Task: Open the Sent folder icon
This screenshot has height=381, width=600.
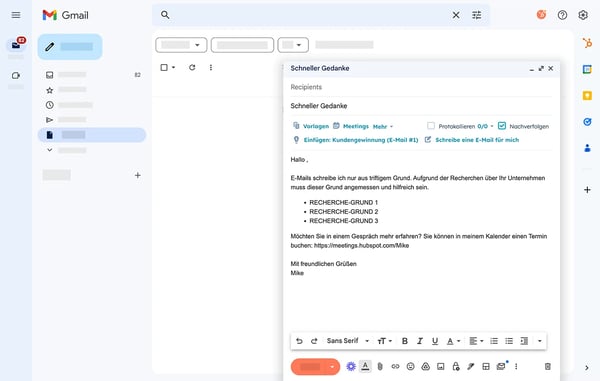Action: pyautogui.click(x=49, y=120)
